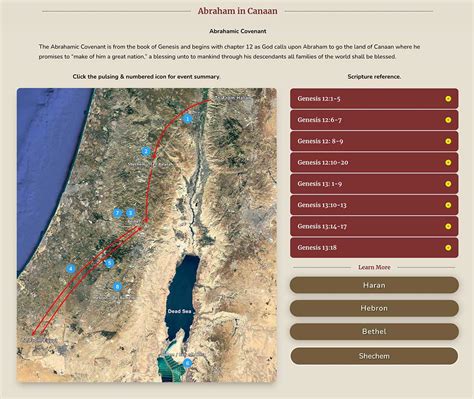Screen dimensions: 474x399
Task: Click the Abraham in Canaan heading
Action: point(237,11)
